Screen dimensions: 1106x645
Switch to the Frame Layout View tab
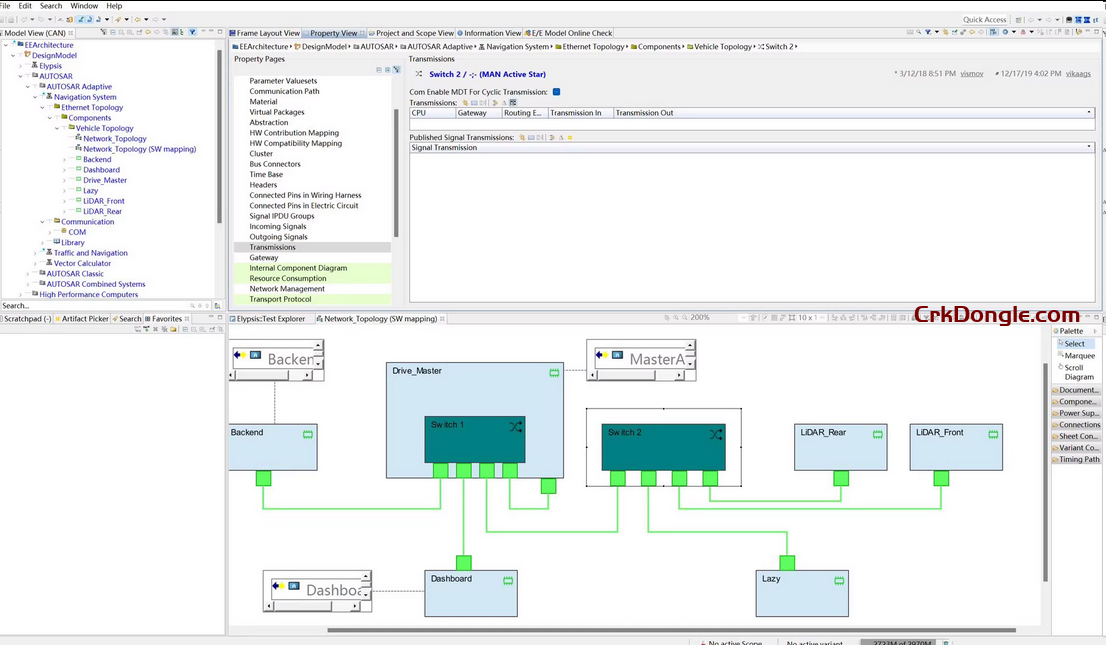tap(267, 32)
